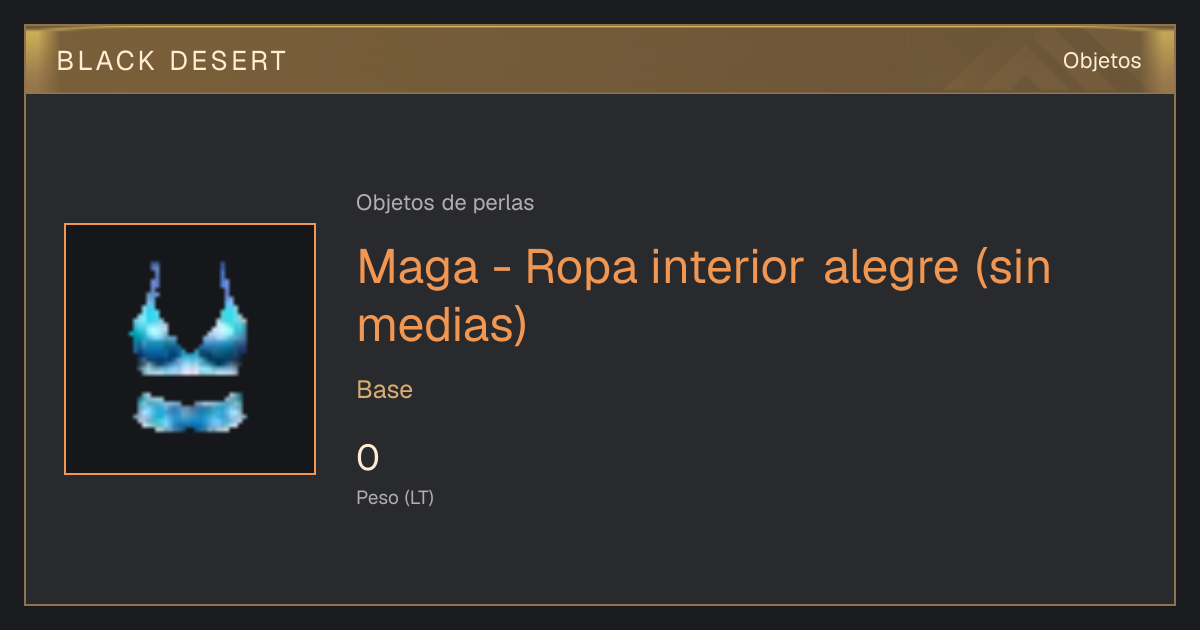The height and width of the screenshot is (630, 1200).
Task: Click the blue bottom piece in icon
Action: (189, 412)
